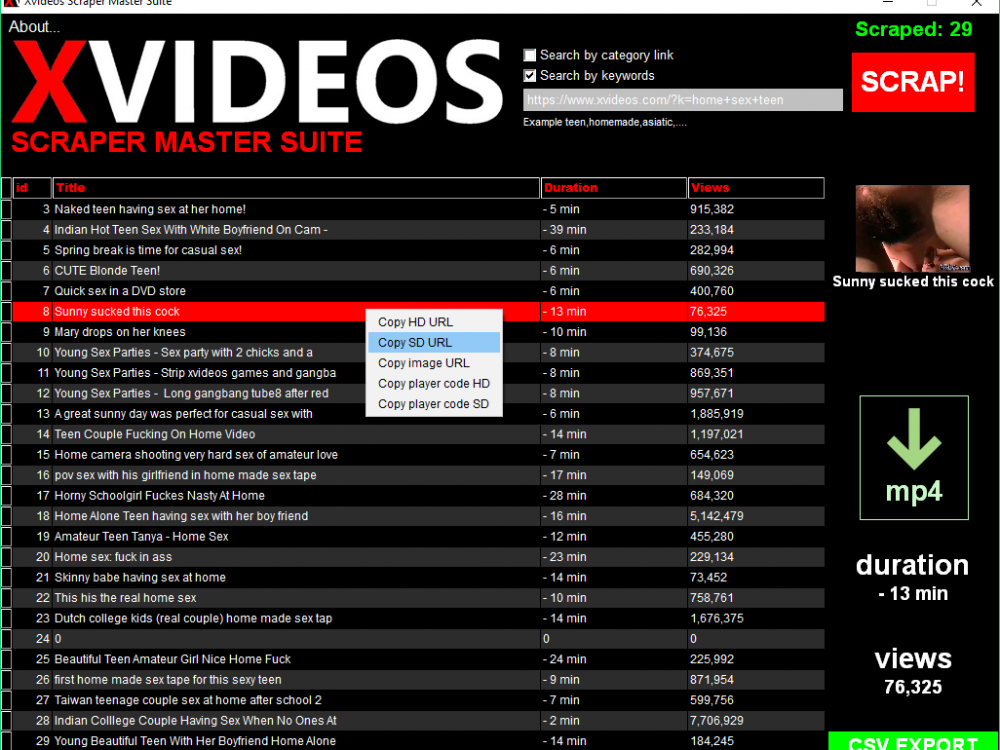Viewport: 1000px width, 750px height.
Task: Select Copy SD URL in context menu
Action: pos(434,342)
